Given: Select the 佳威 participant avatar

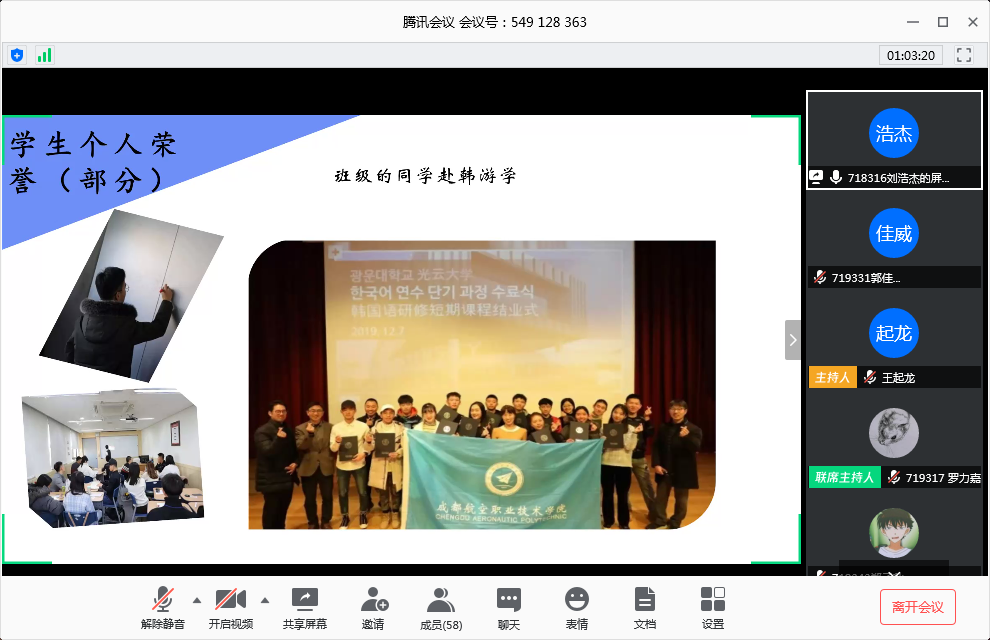Looking at the screenshot, I should coord(893,233).
